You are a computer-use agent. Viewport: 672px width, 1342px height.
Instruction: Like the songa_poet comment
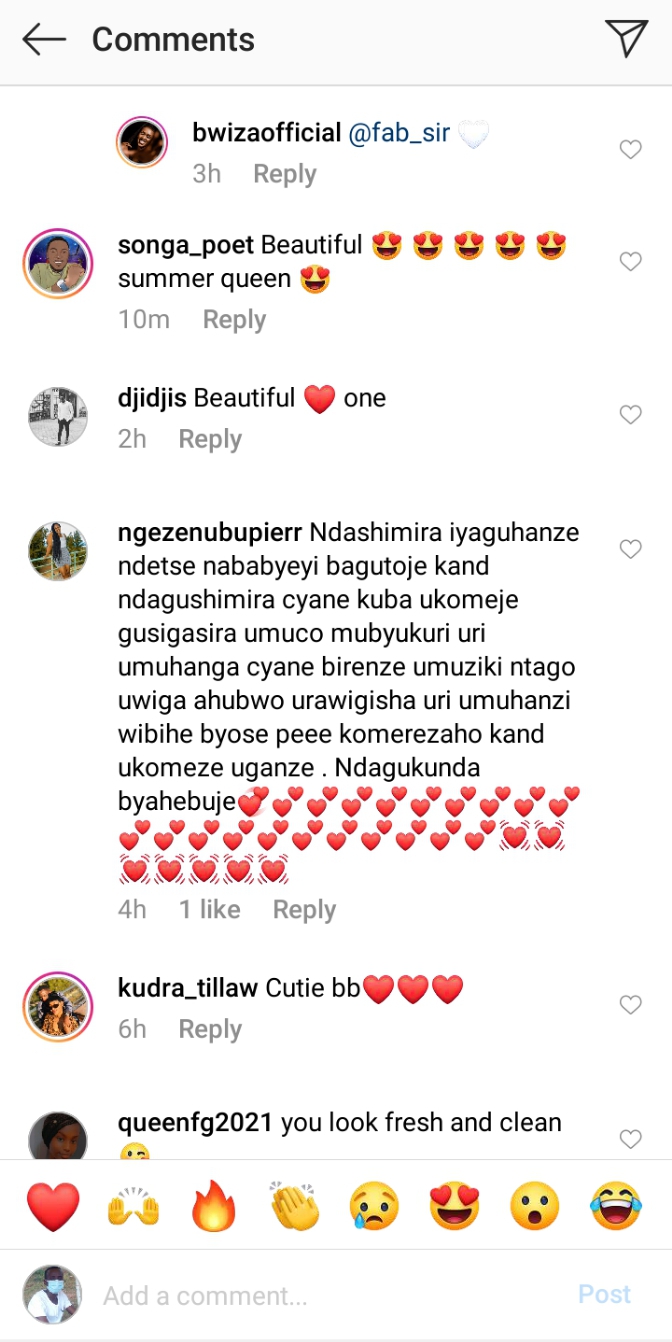coord(630,262)
